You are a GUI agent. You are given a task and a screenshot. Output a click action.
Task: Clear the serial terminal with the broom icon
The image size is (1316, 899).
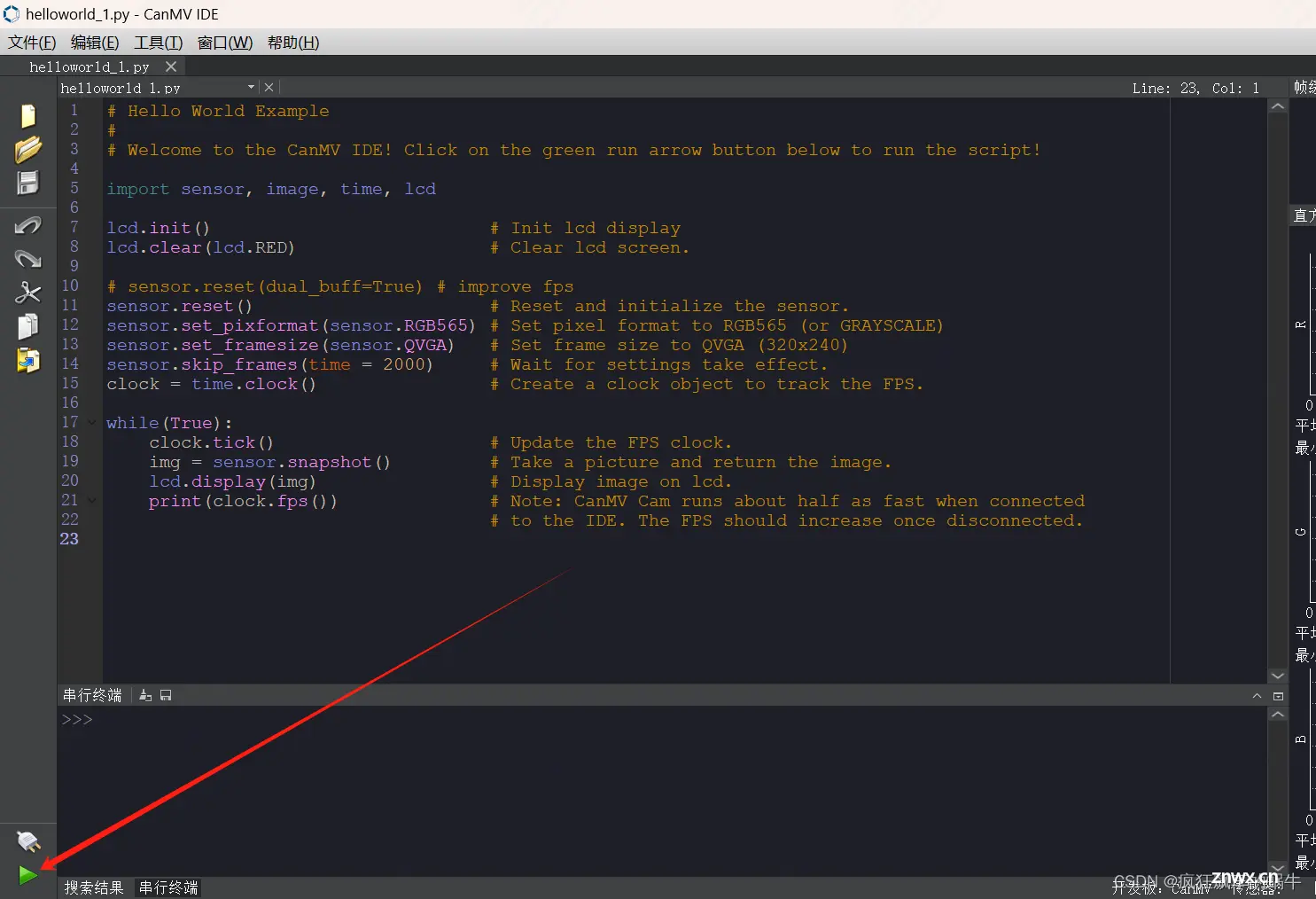click(145, 695)
